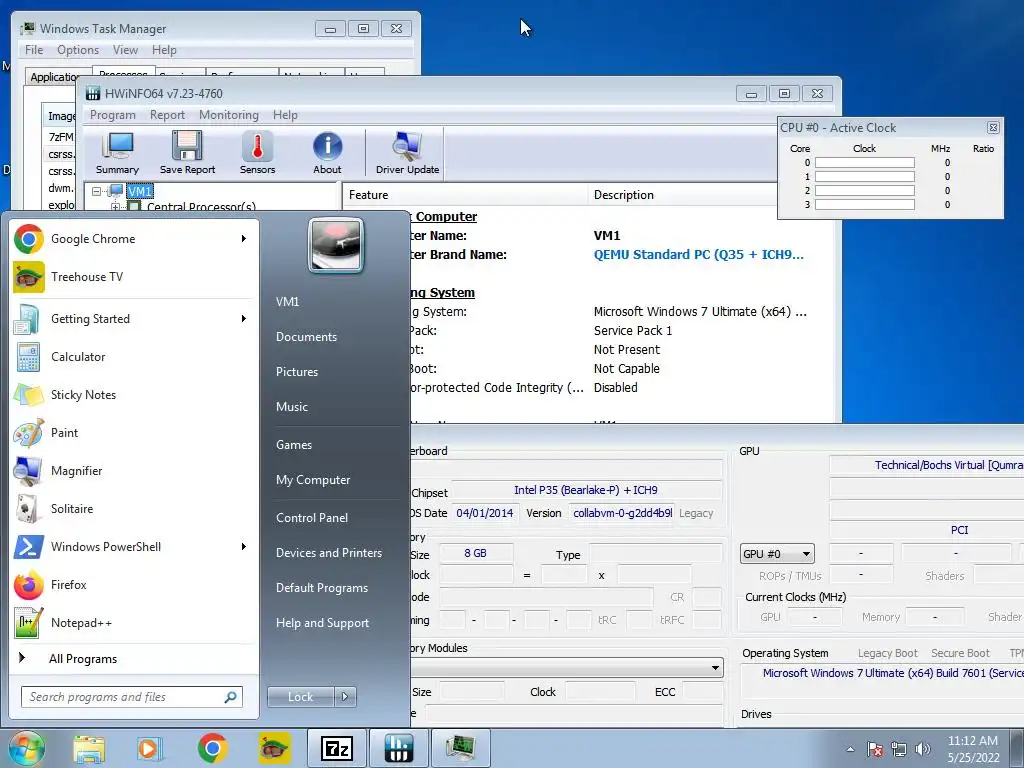This screenshot has width=1024, height=768.
Task: Open Task Manager File menu
Action: click(34, 50)
